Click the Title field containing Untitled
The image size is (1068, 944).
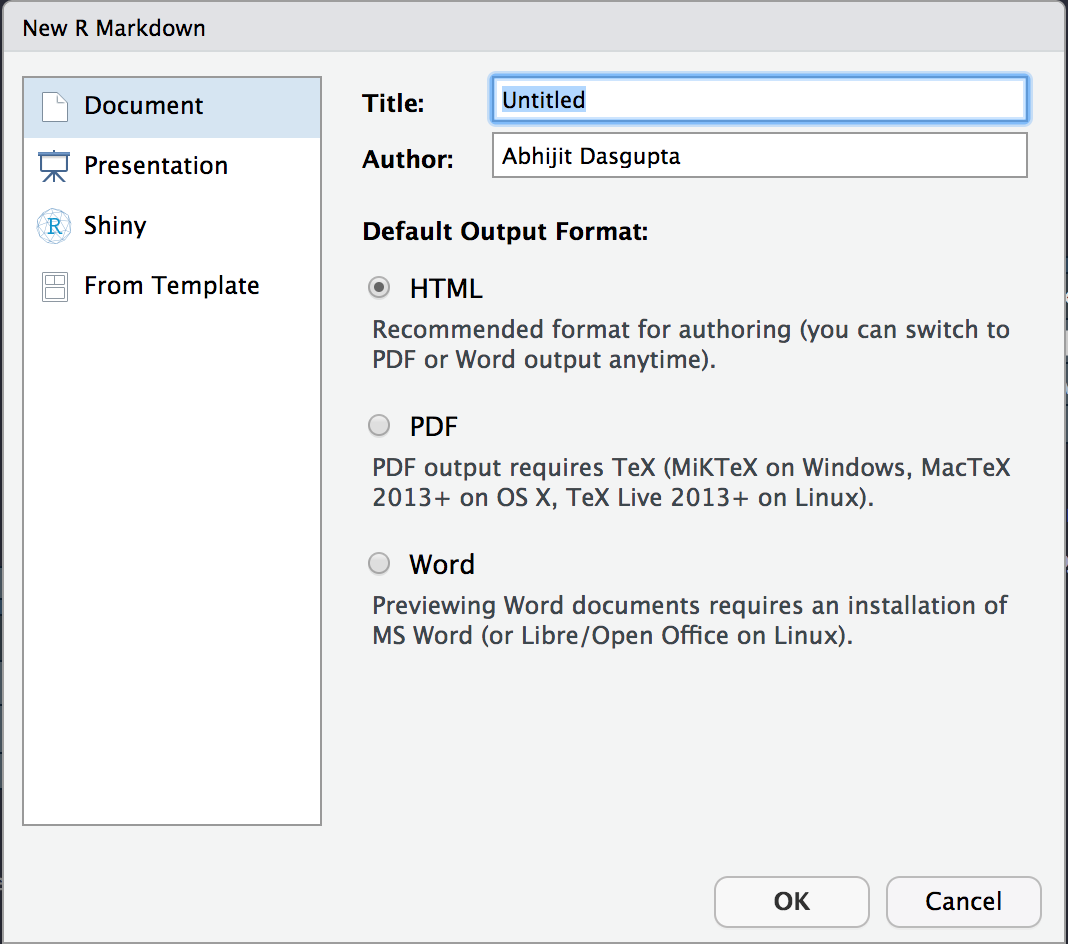(x=759, y=99)
